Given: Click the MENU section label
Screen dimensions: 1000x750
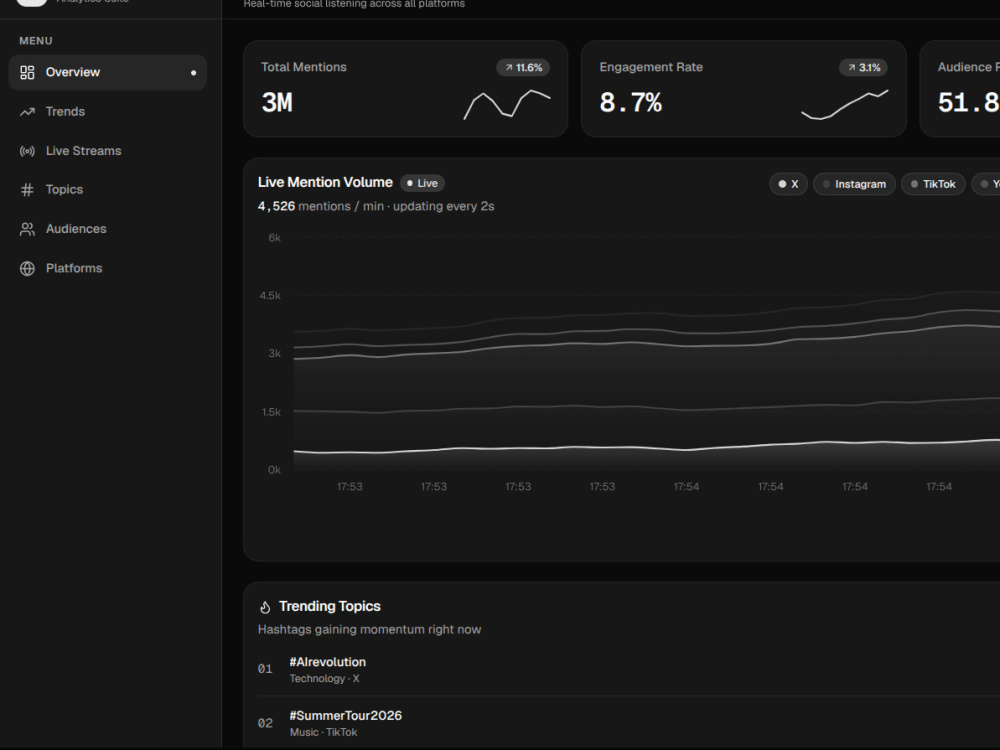Looking at the screenshot, I should point(36,41).
